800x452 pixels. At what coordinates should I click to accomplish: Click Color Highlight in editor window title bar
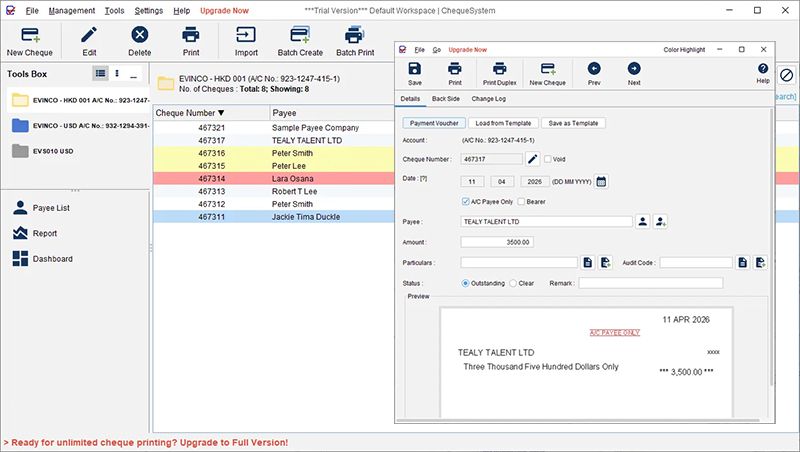pyautogui.click(x=684, y=49)
